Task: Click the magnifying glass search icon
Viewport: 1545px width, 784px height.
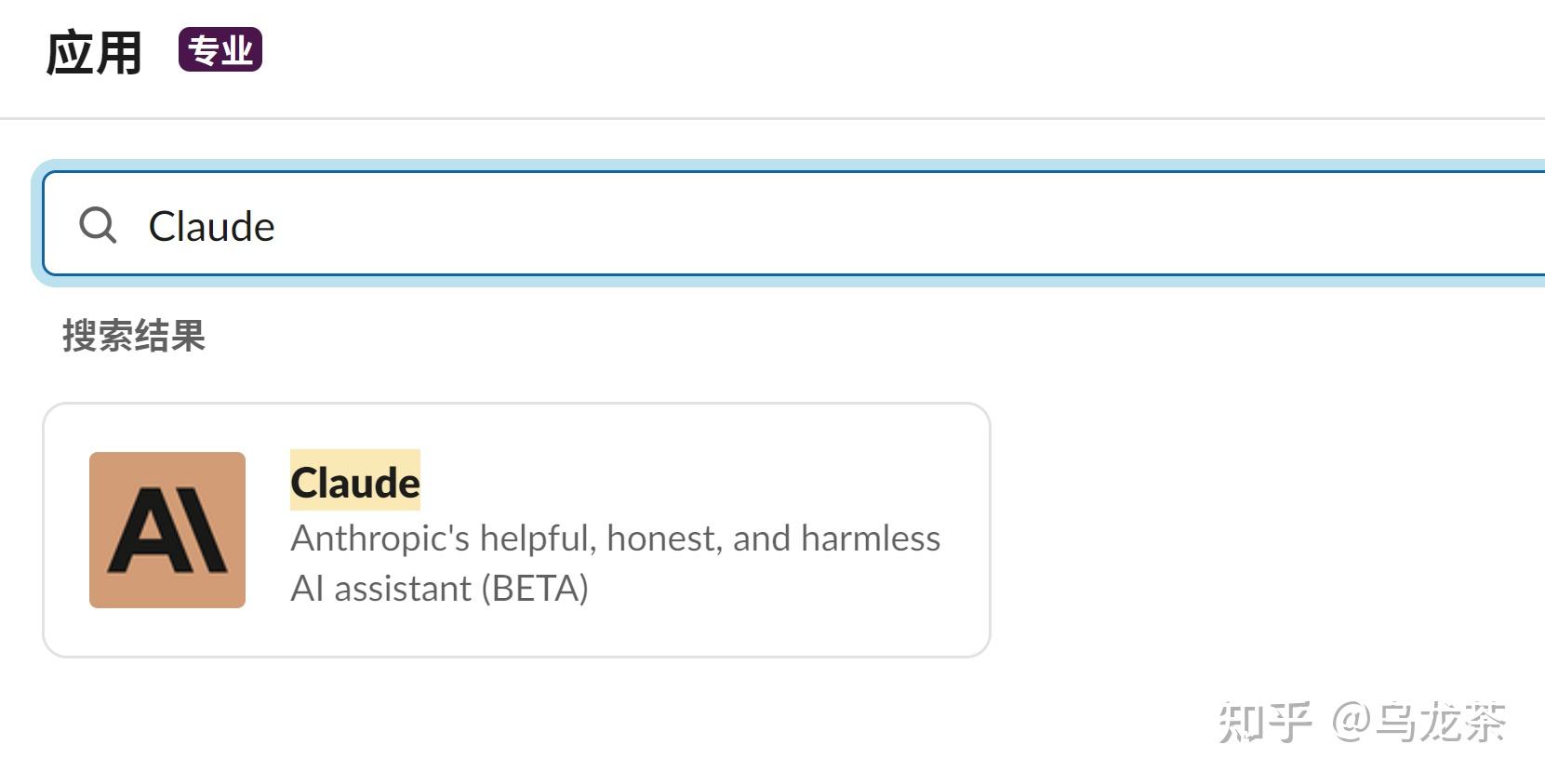Action: [98, 225]
